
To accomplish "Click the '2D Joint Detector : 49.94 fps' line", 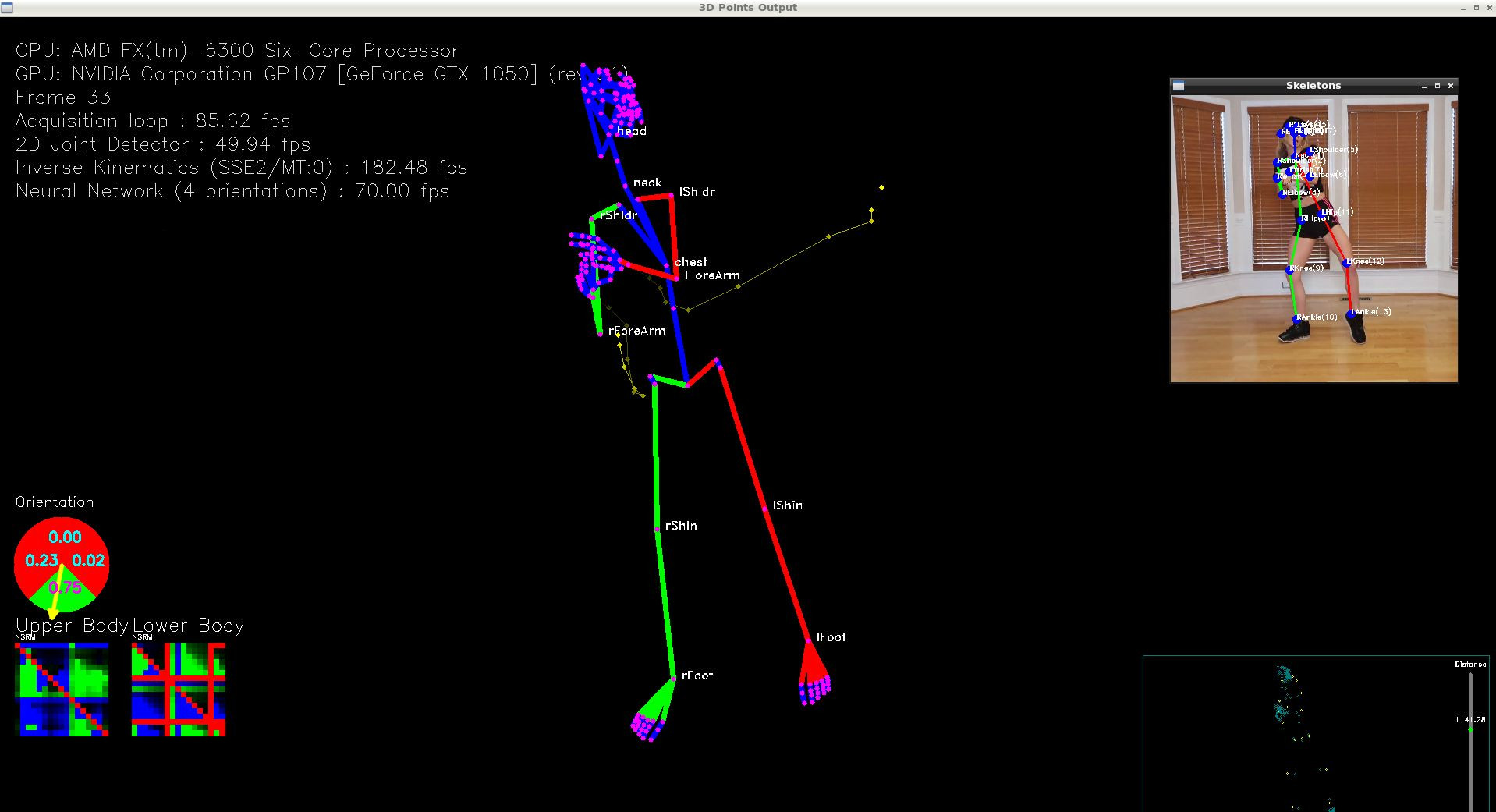I will tap(163, 144).
